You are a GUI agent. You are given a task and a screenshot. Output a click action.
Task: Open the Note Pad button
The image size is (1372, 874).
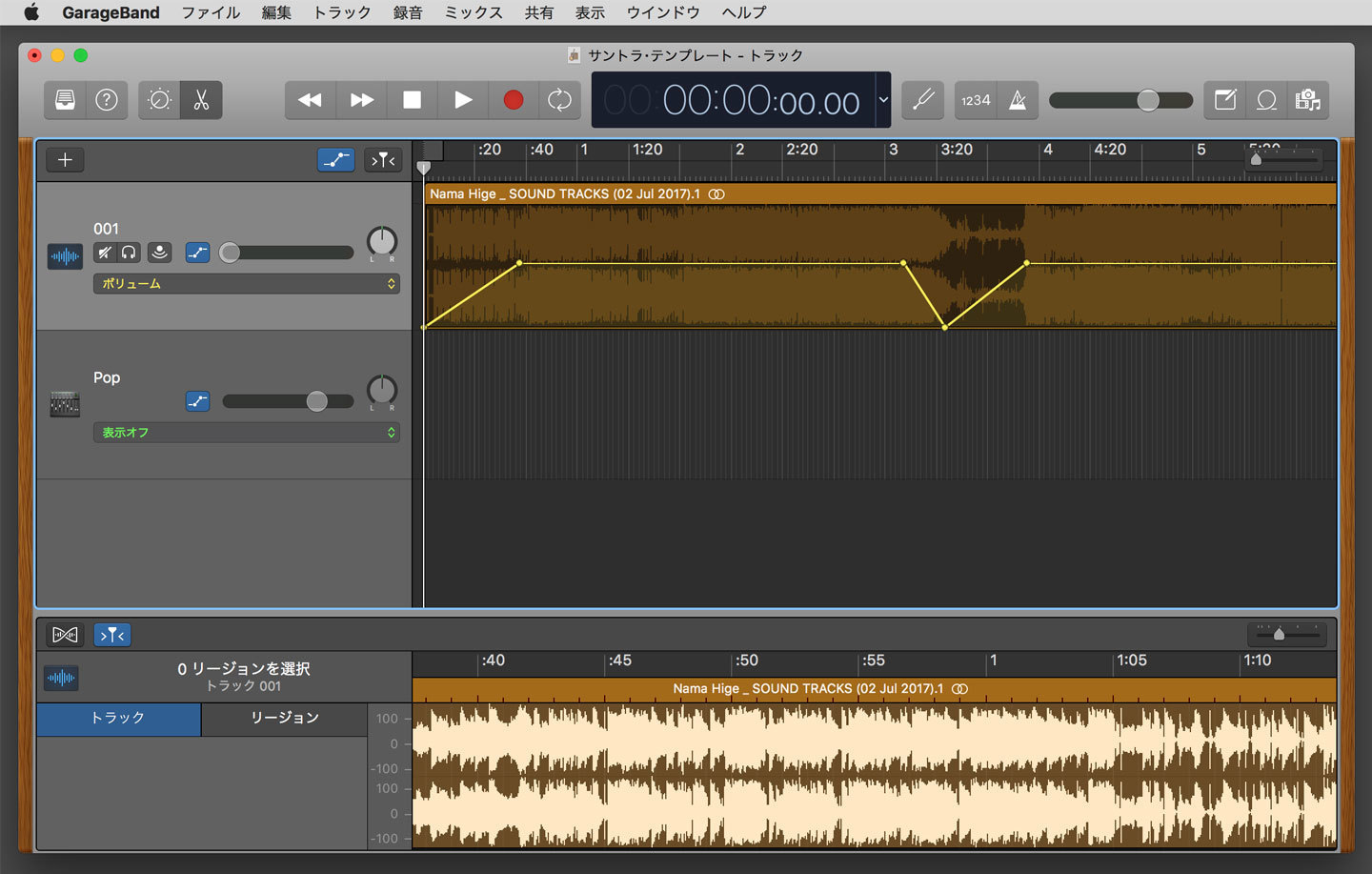(x=1225, y=100)
